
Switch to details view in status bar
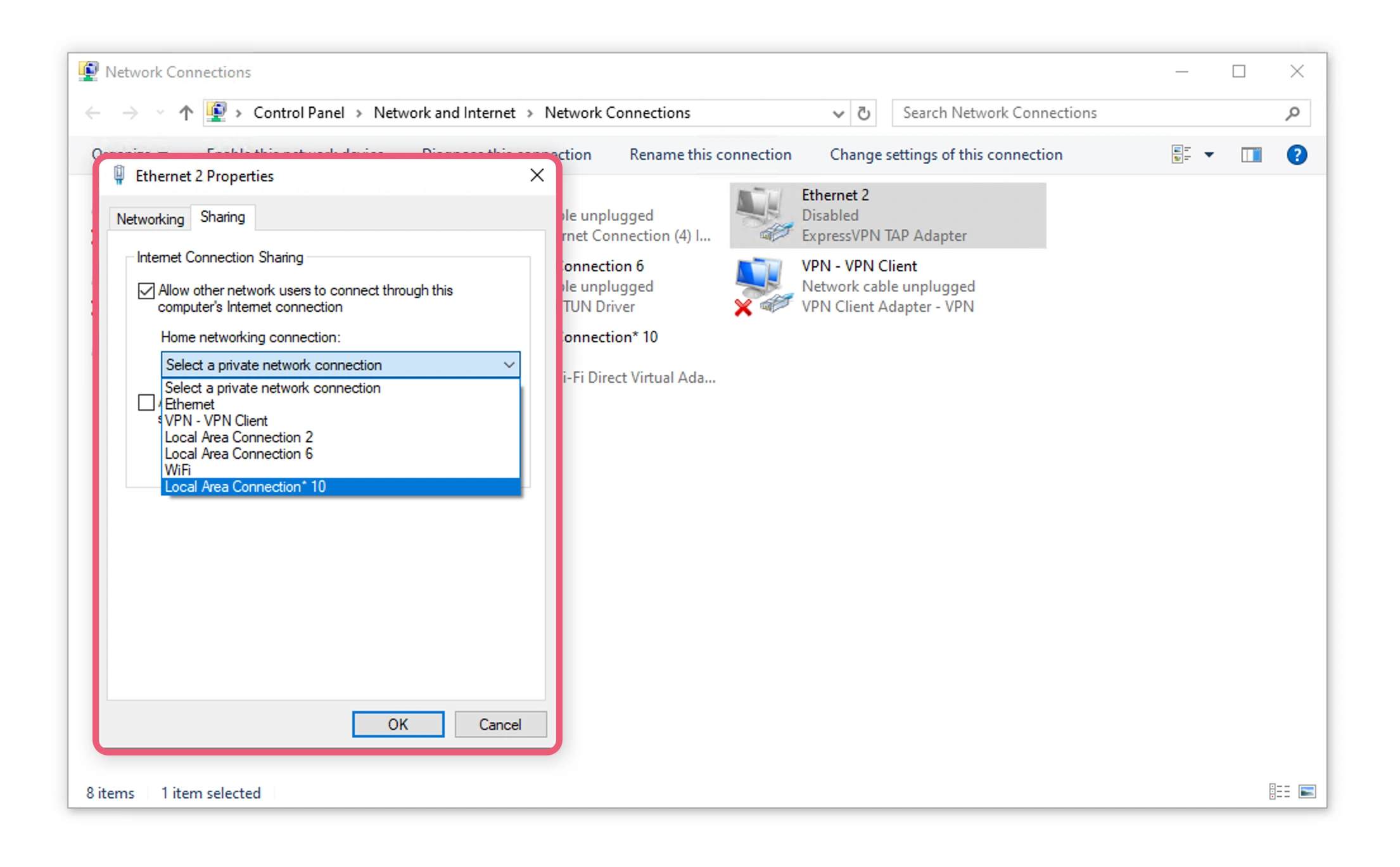pyautogui.click(x=1279, y=792)
